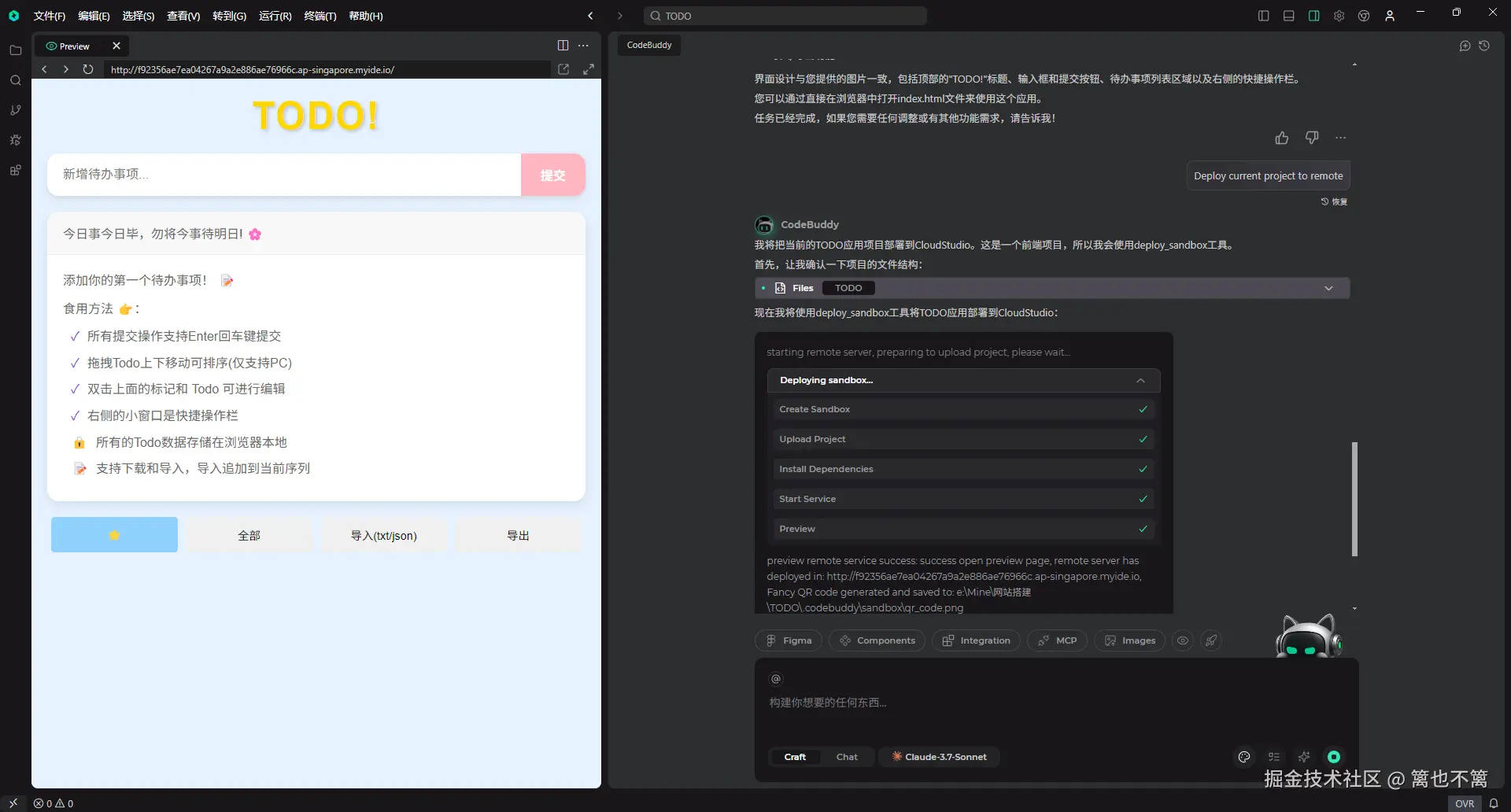Viewport: 1511px width, 812px height.
Task: Go back in the preview browser
Action: [x=45, y=69]
